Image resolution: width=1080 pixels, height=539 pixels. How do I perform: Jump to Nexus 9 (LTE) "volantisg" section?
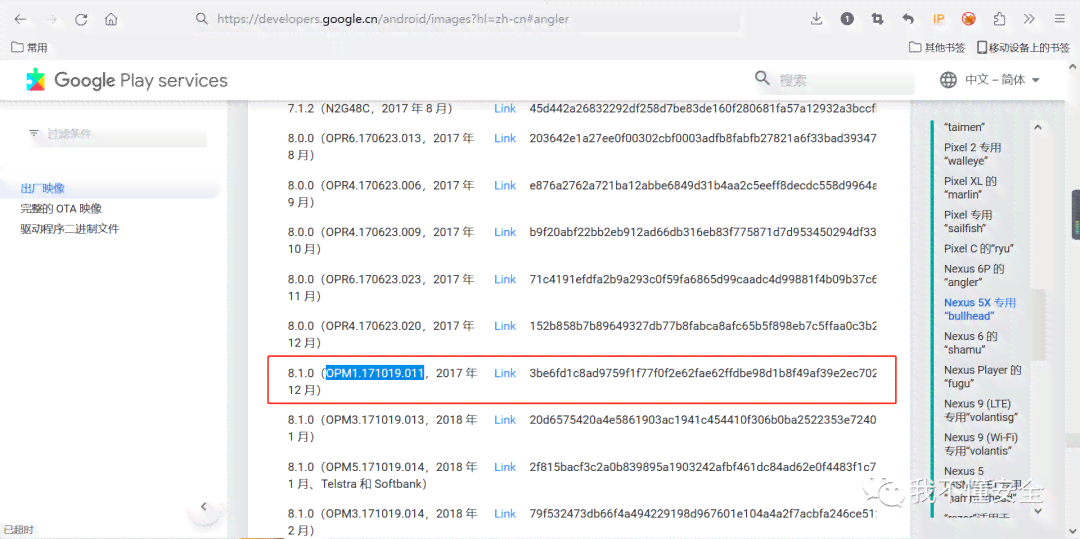pos(981,410)
